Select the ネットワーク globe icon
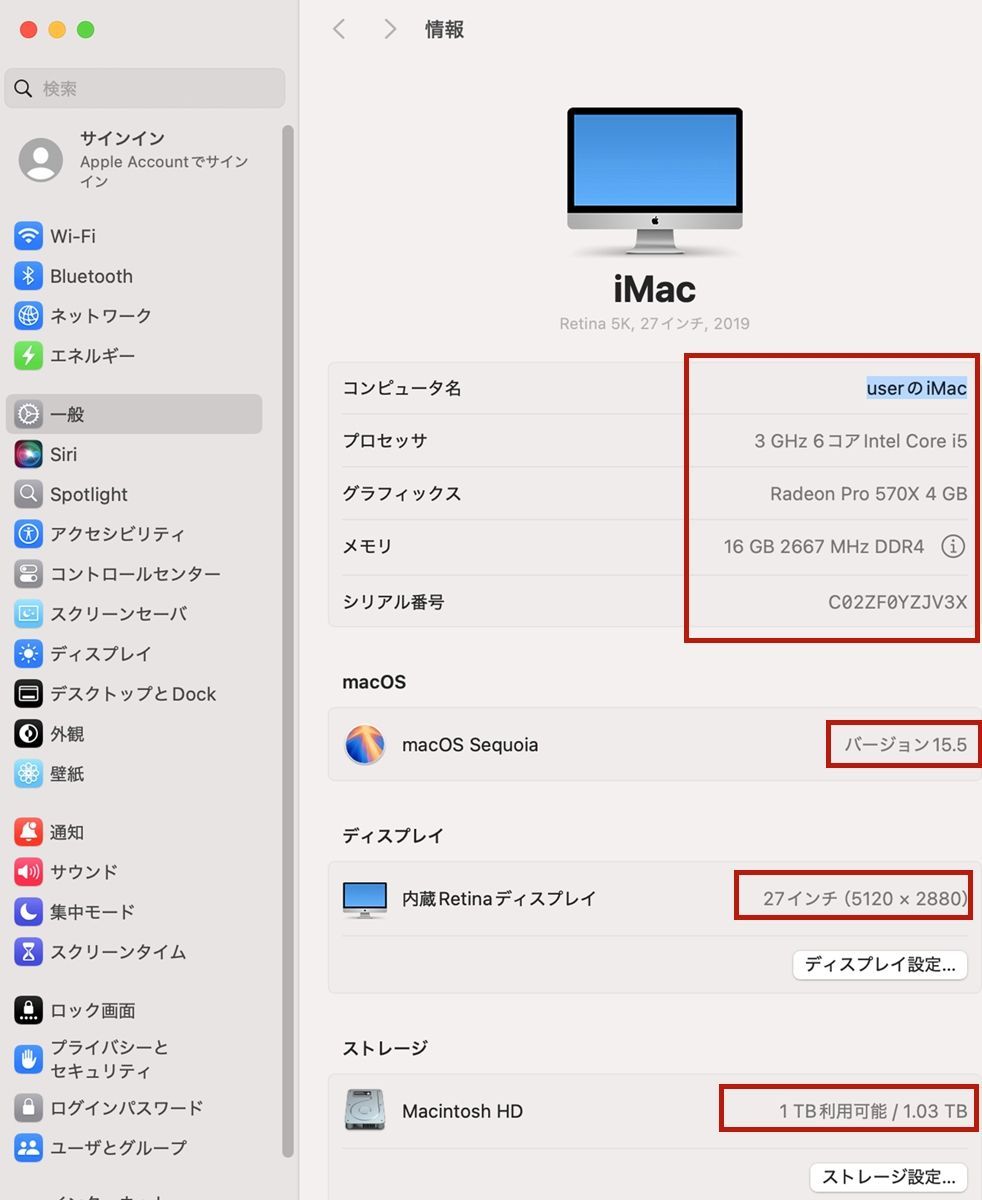982x1200 pixels. point(28,316)
